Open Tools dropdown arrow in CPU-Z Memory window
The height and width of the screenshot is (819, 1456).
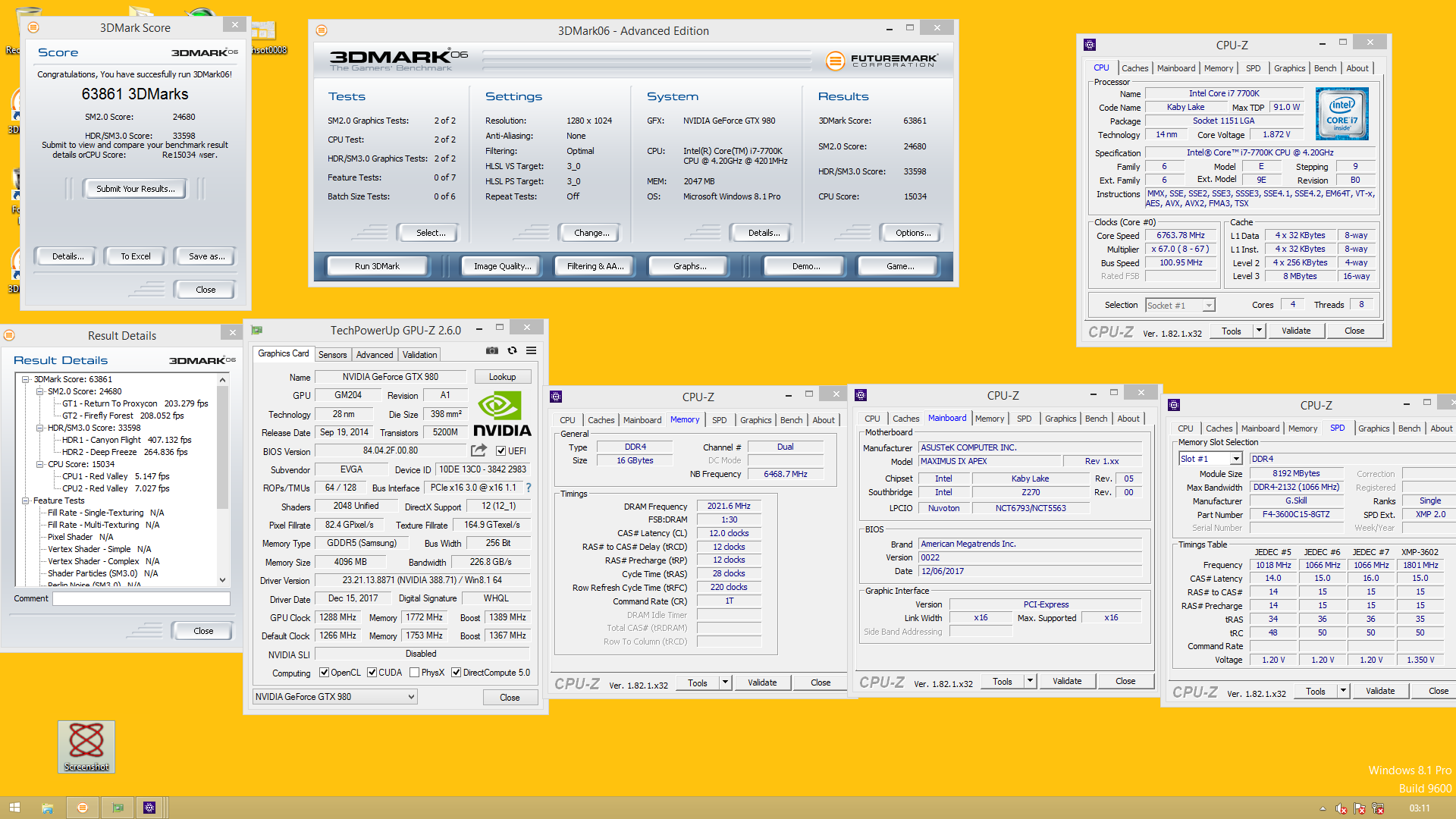click(x=725, y=682)
